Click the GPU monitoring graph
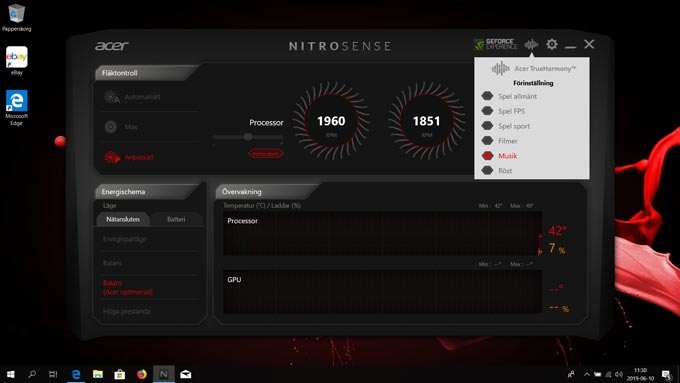The height and width of the screenshot is (383, 680). [x=382, y=292]
